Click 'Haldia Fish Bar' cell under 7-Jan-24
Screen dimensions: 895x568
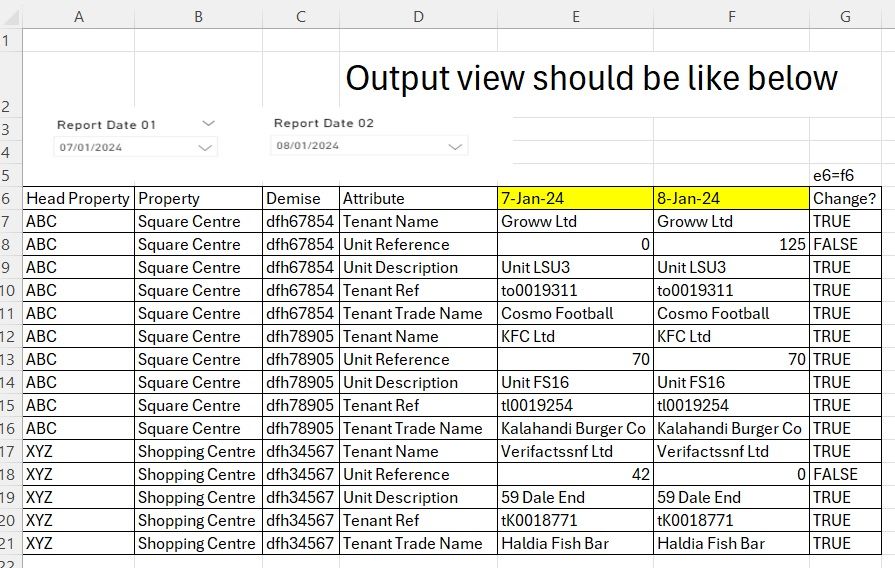point(575,543)
